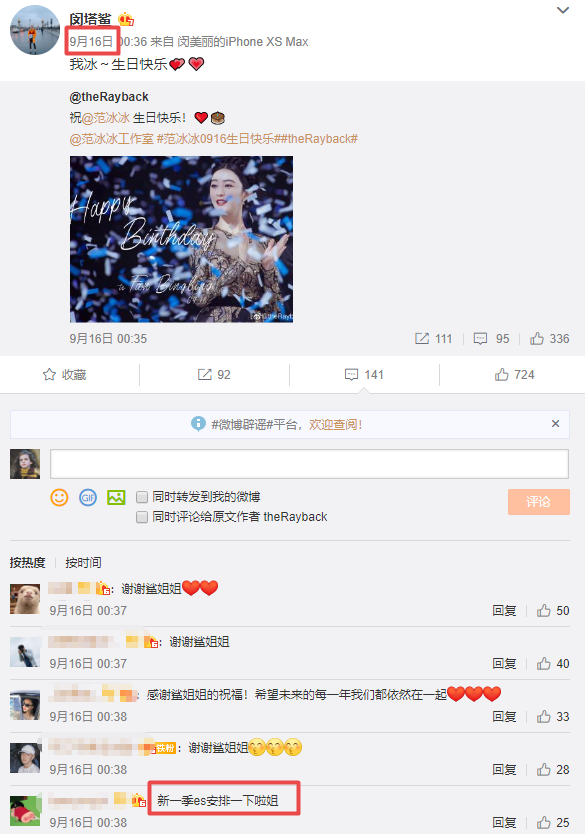The image size is (585, 834).
Task: Open the post options chevron menu
Action: click(x=563, y=10)
